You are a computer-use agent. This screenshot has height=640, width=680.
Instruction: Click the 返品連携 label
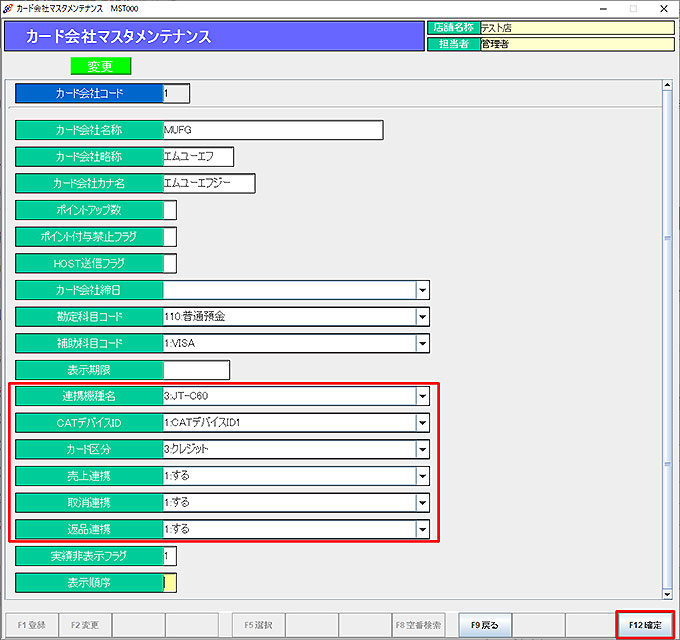point(89,529)
